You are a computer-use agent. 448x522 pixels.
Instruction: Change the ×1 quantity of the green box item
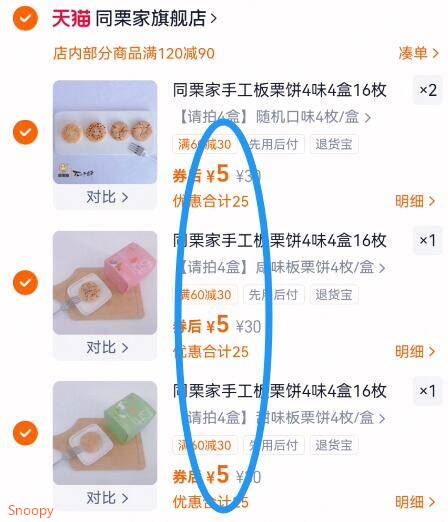[428, 391]
